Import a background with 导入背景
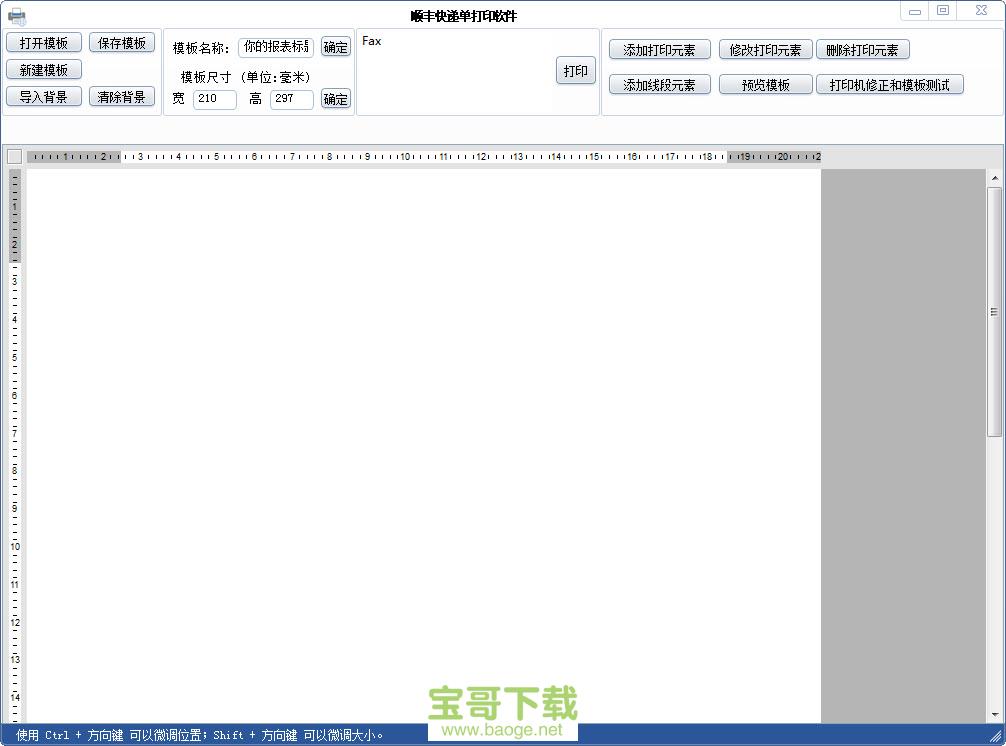 [x=44, y=96]
